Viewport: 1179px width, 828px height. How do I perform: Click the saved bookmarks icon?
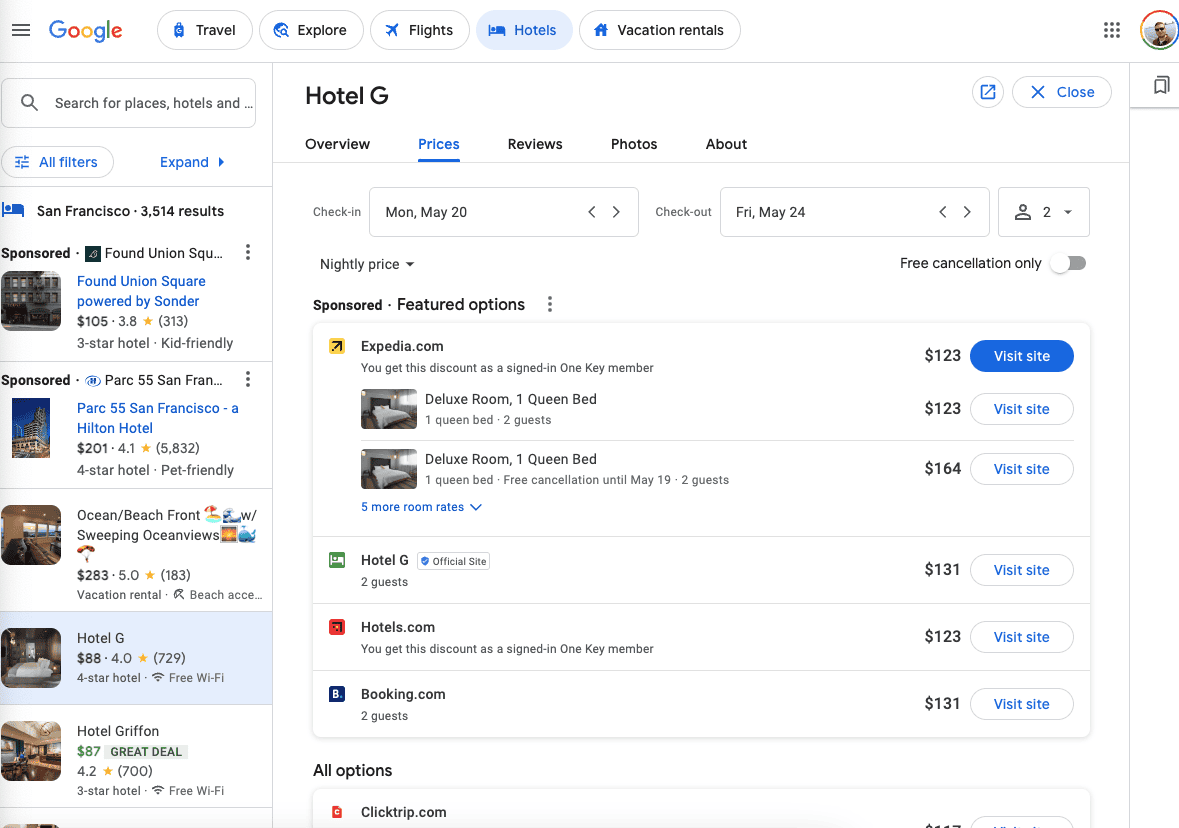1161,86
